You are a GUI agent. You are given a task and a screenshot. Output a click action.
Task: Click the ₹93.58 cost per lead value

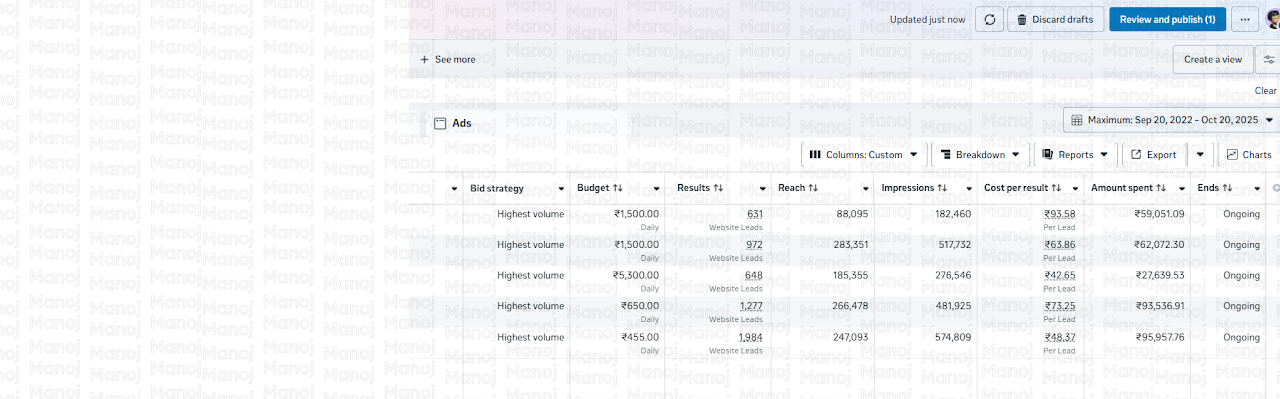click(x=1060, y=214)
